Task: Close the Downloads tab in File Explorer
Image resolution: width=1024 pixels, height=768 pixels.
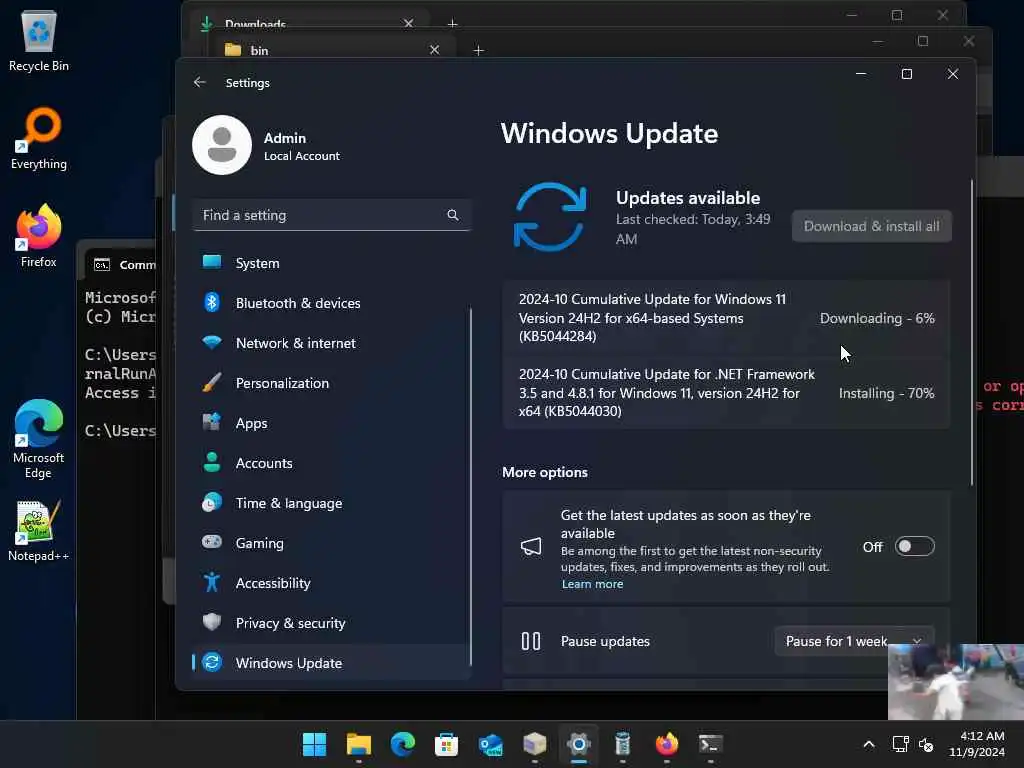Action: (x=409, y=24)
